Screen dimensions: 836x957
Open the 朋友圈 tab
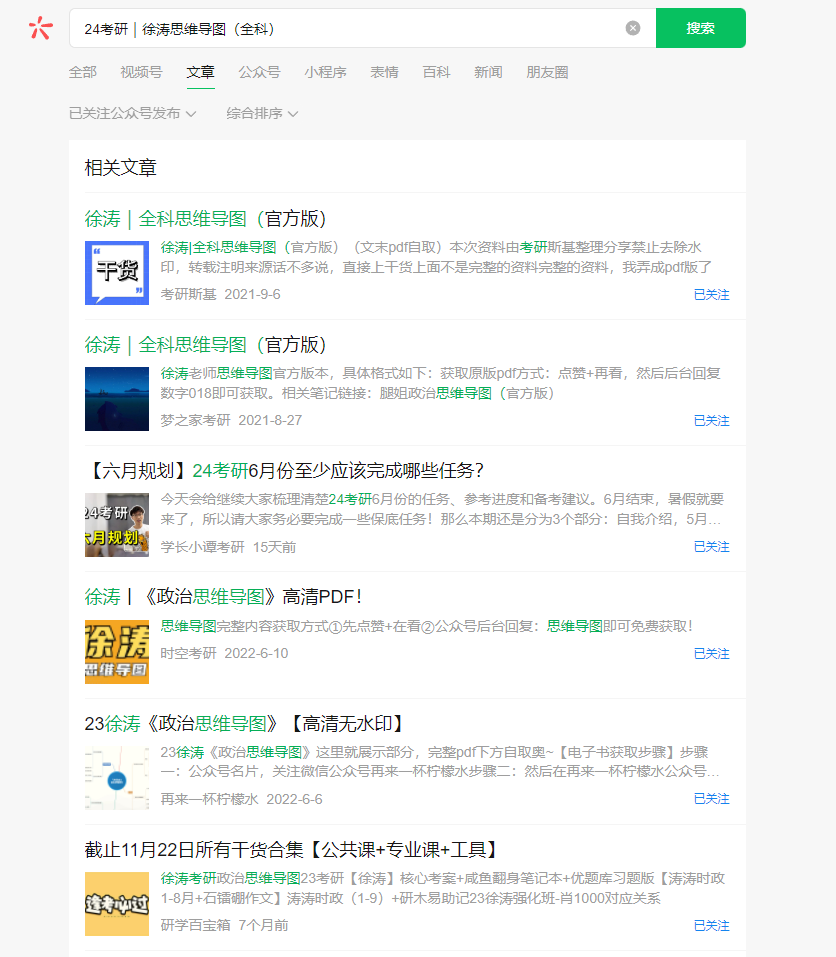point(547,72)
